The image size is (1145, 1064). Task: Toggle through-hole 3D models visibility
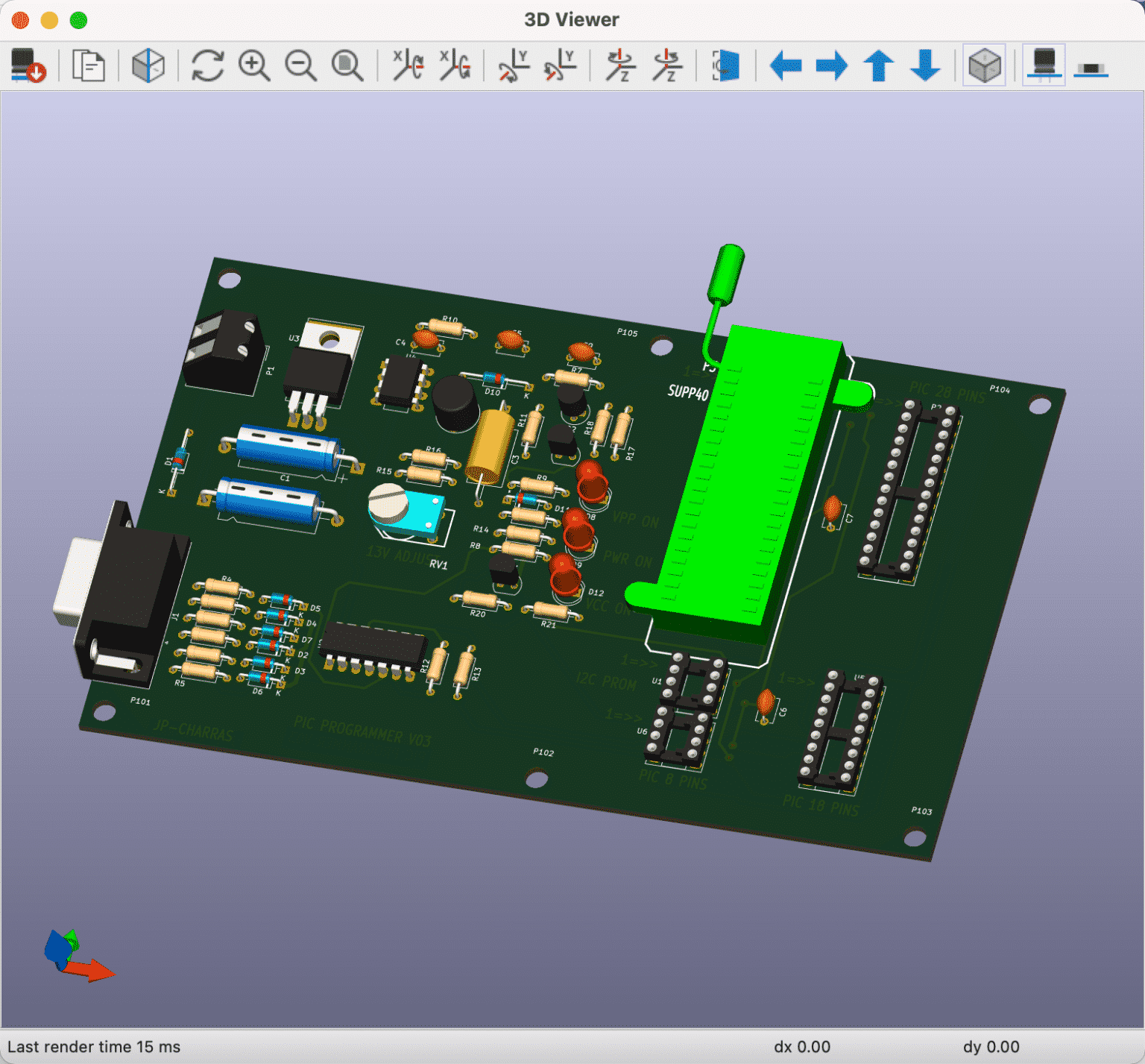[x=1044, y=66]
